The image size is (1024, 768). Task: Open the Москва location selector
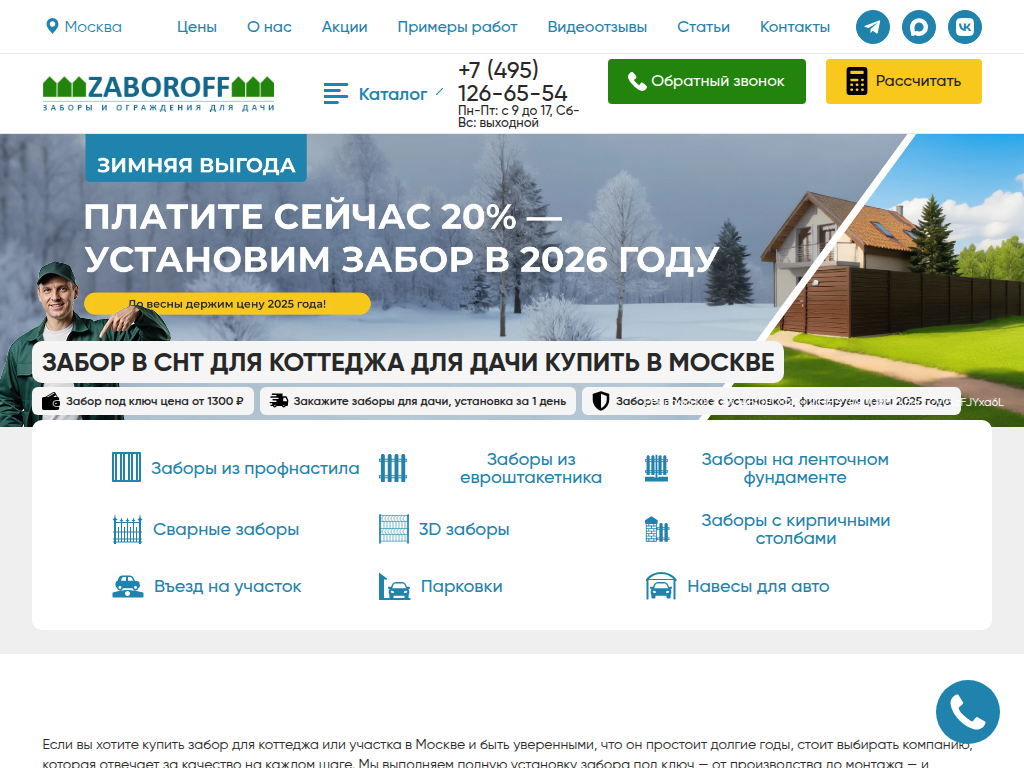click(x=85, y=27)
